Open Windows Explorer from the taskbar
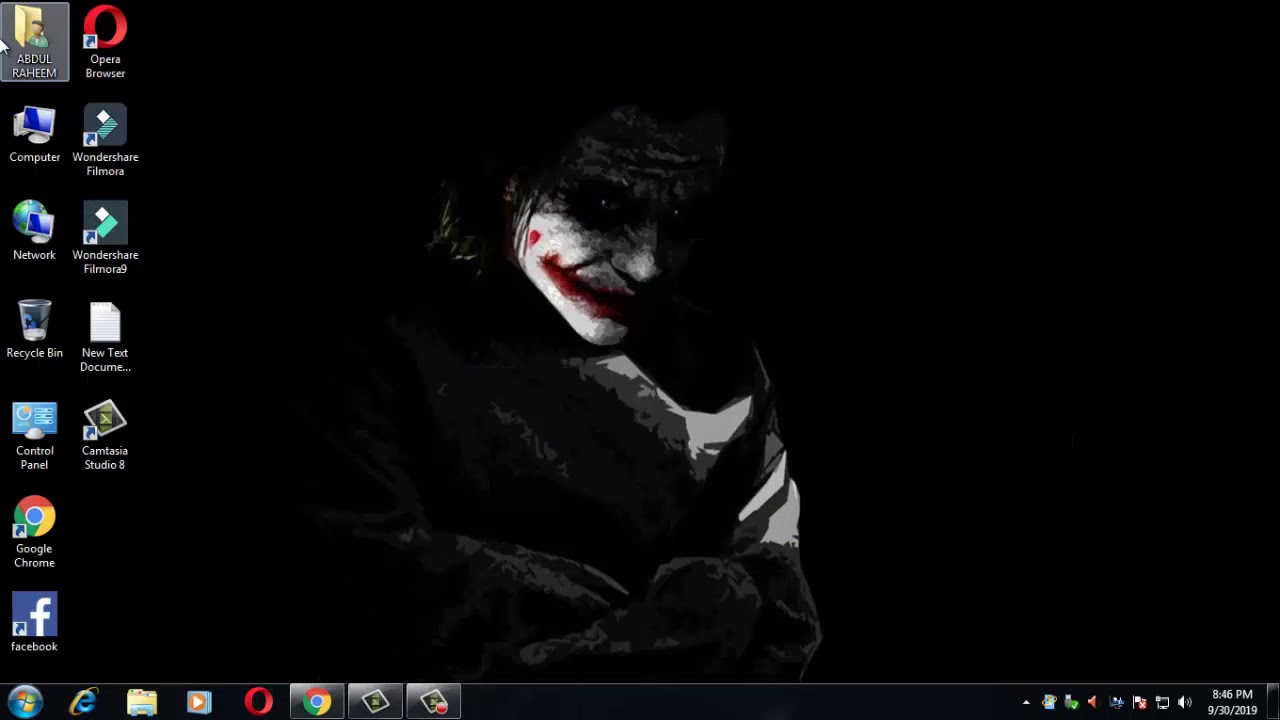This screenshot has height=720, width=1280. 142,702
